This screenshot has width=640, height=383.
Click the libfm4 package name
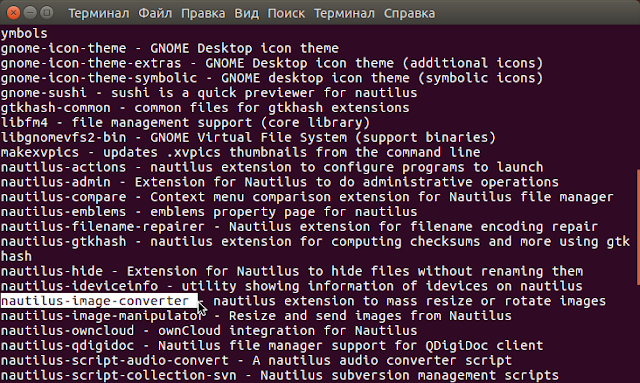24,122
